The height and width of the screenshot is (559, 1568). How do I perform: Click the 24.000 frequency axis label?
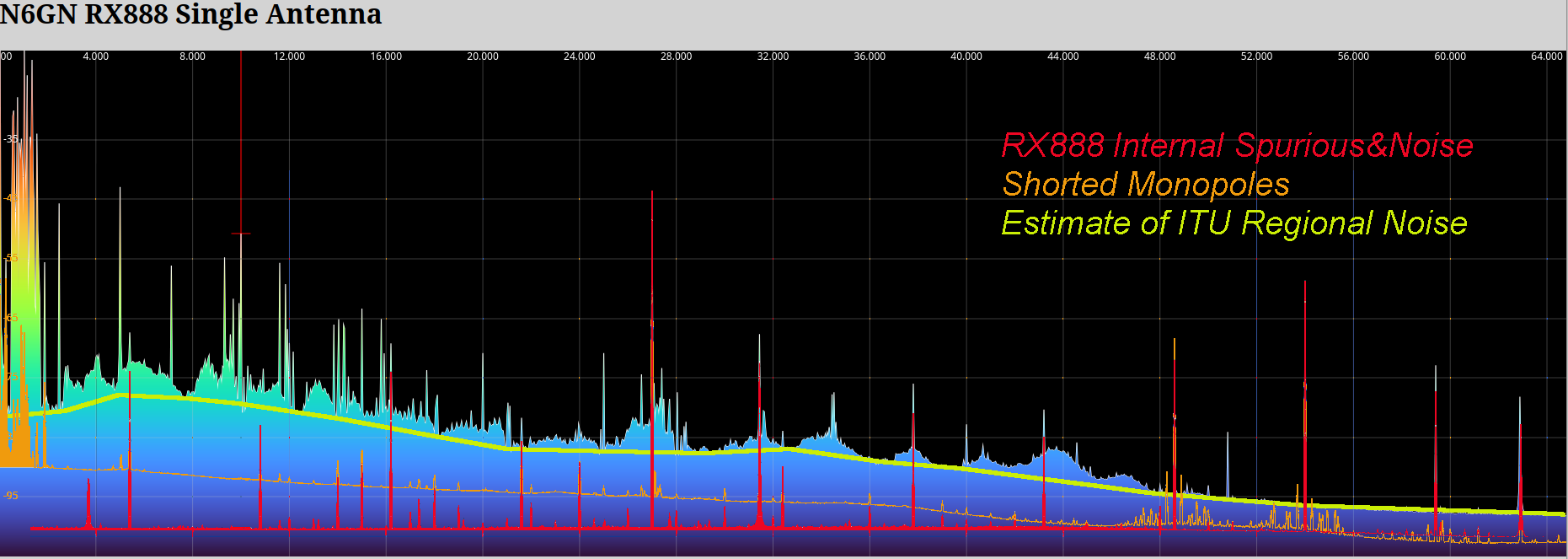(579, 56)
